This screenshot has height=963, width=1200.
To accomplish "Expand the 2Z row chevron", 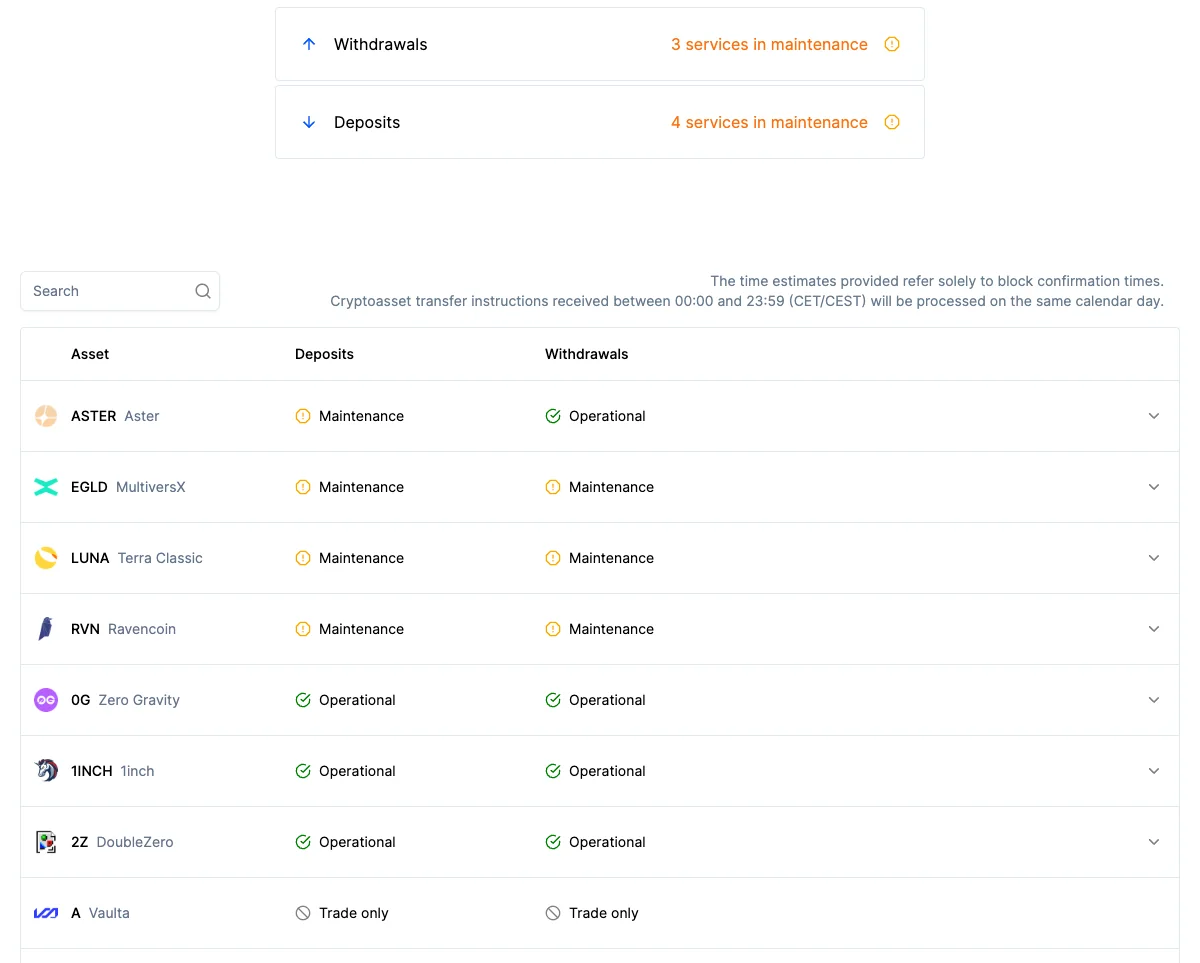I will tap(1154, 842).
